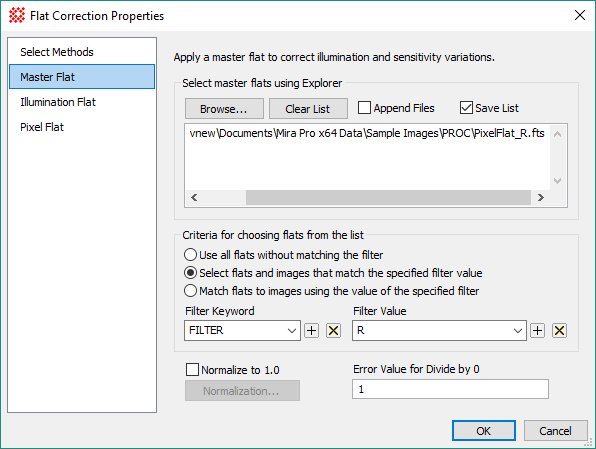
Task: Uncheck the Save List checkbox
Action: click(466, 108)
